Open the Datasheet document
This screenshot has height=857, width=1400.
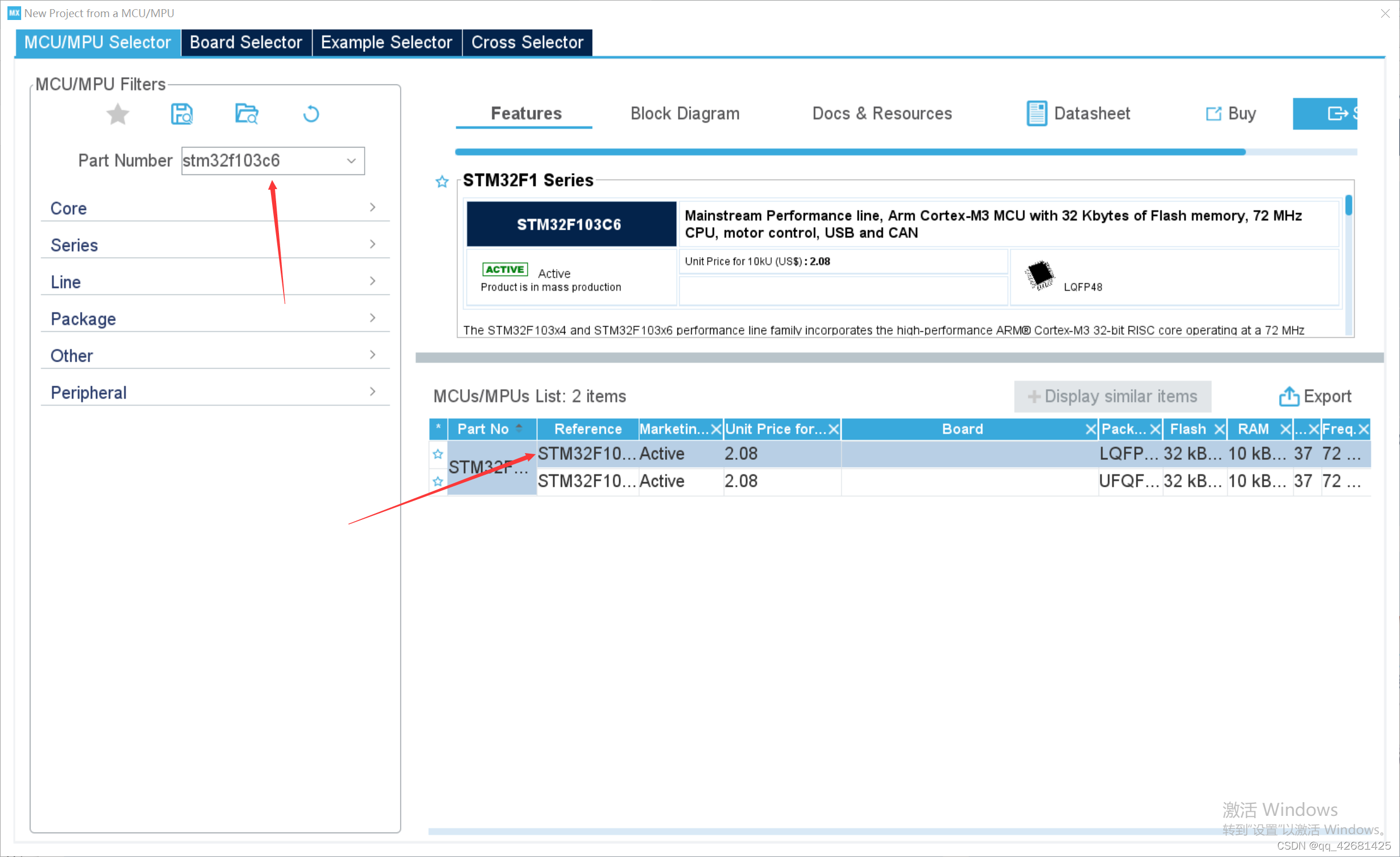point(1078,113)
